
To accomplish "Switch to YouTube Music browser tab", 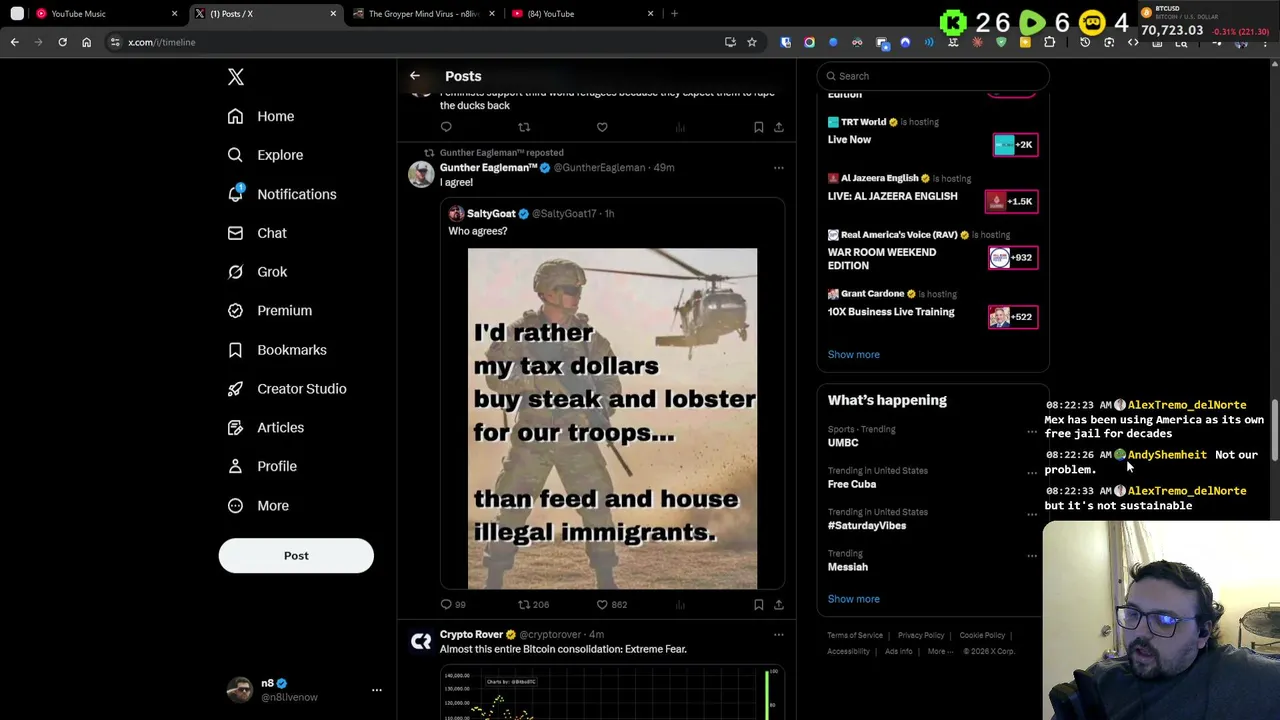I will coord(107,14).
